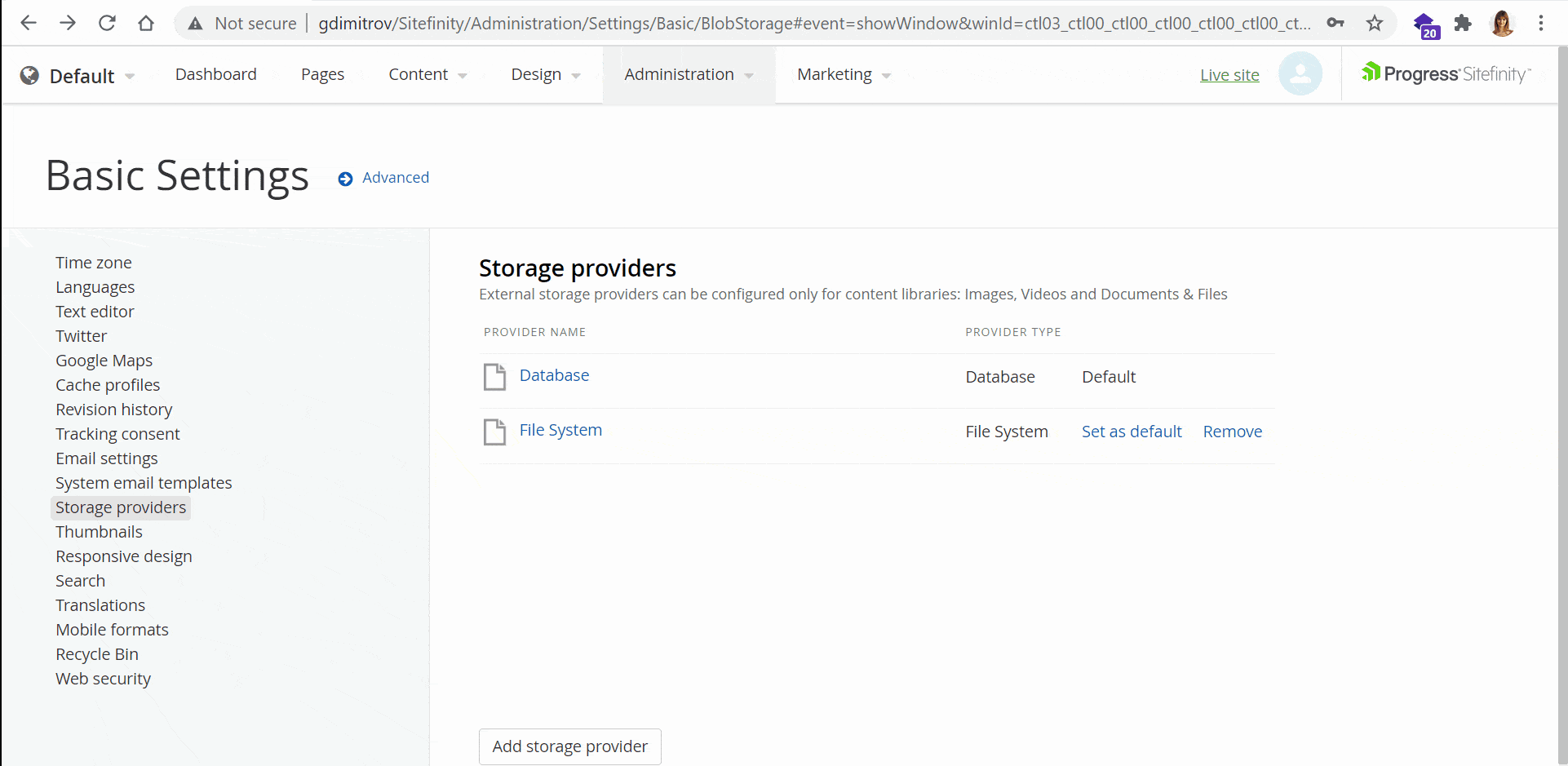Image resolution: width=1568 pixels, height=766 pixels.
Task: Open the user profile avatar in Sitefinity
Action: pos(1300,74)
